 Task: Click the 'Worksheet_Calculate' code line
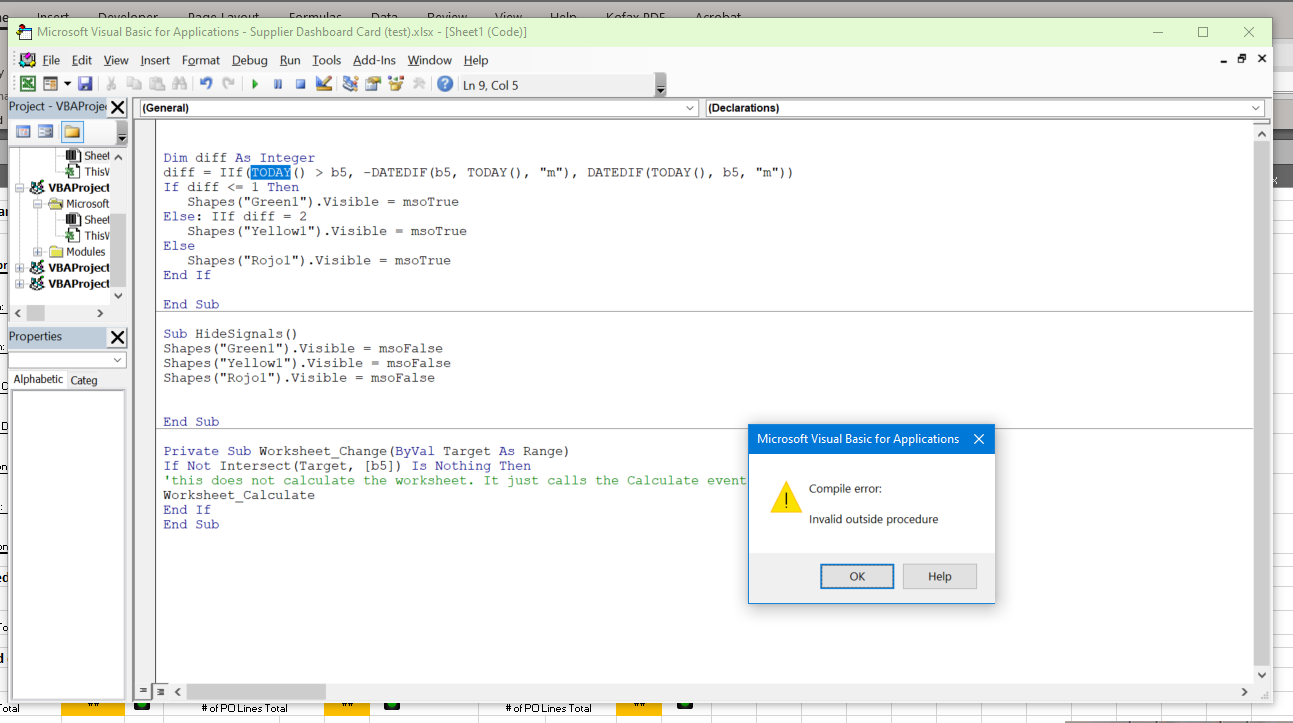point(239,495)
